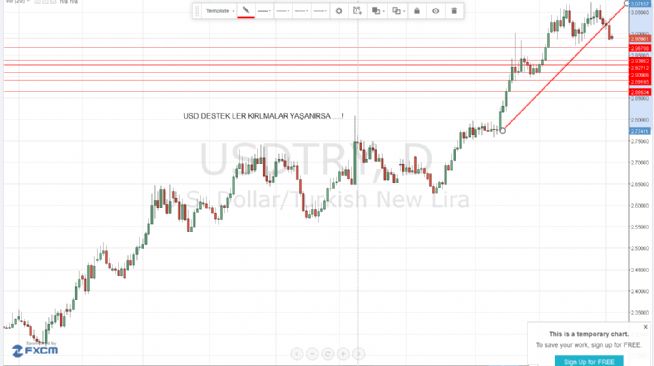Screen dimensions: 654x366
Task: Toggle the eye visibility icon for drawing
Action: coord(435,11)
